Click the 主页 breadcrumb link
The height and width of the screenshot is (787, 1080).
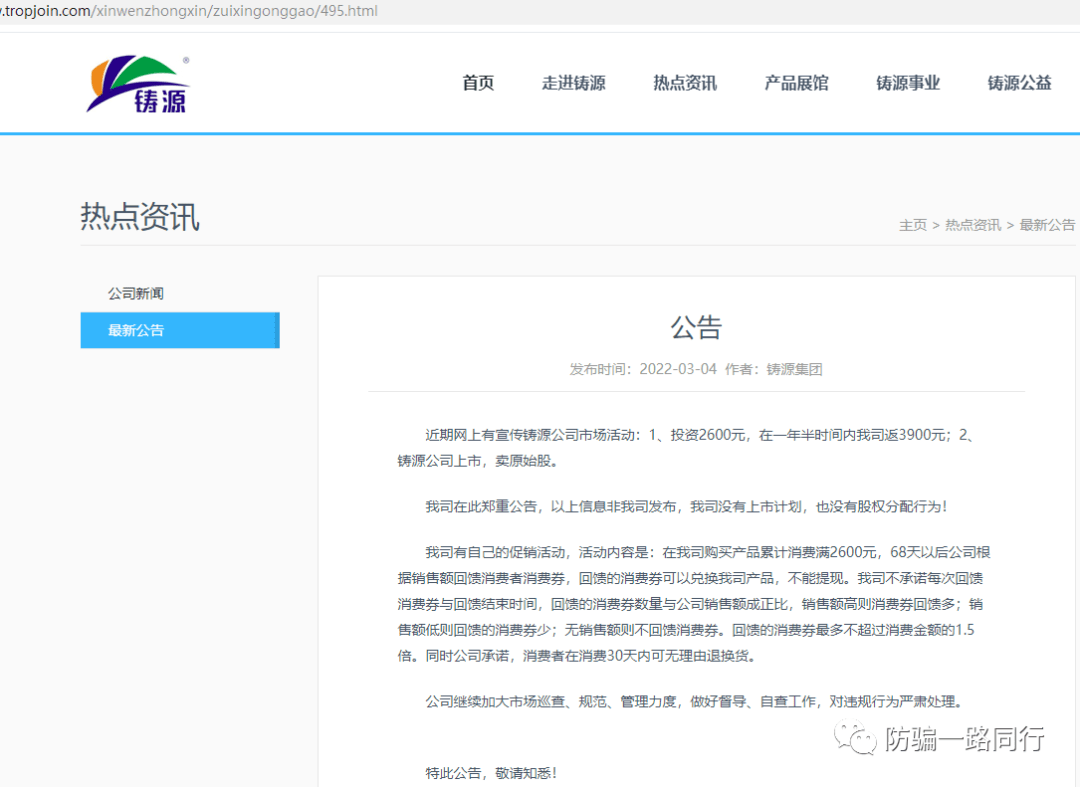(x=913, y=225)
